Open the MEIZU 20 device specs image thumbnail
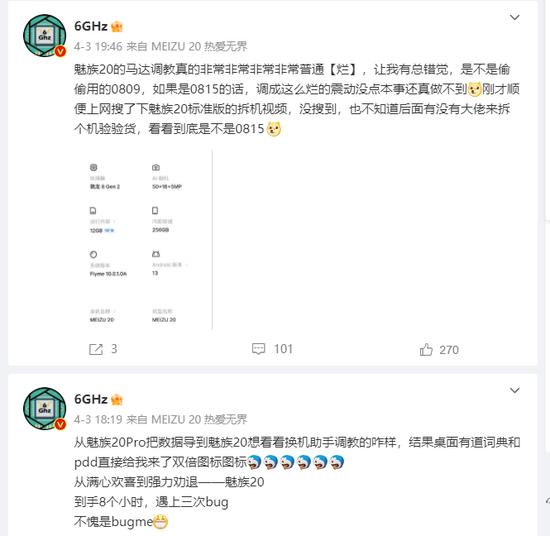Viewport: 550px width, 536px height. 143,240
